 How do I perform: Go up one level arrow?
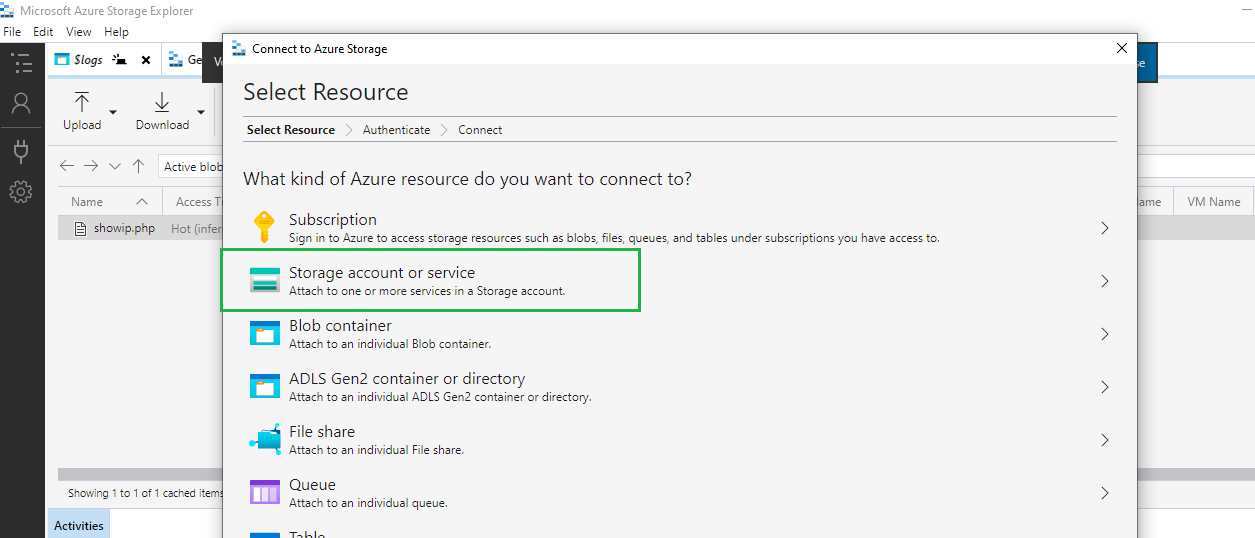138,166
